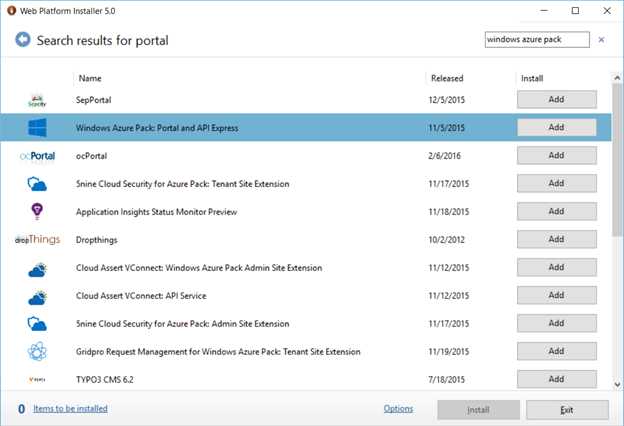Viewport: 624px width, 426px height.
Task: Click the back arrow icon
Action: coord(23,39)
